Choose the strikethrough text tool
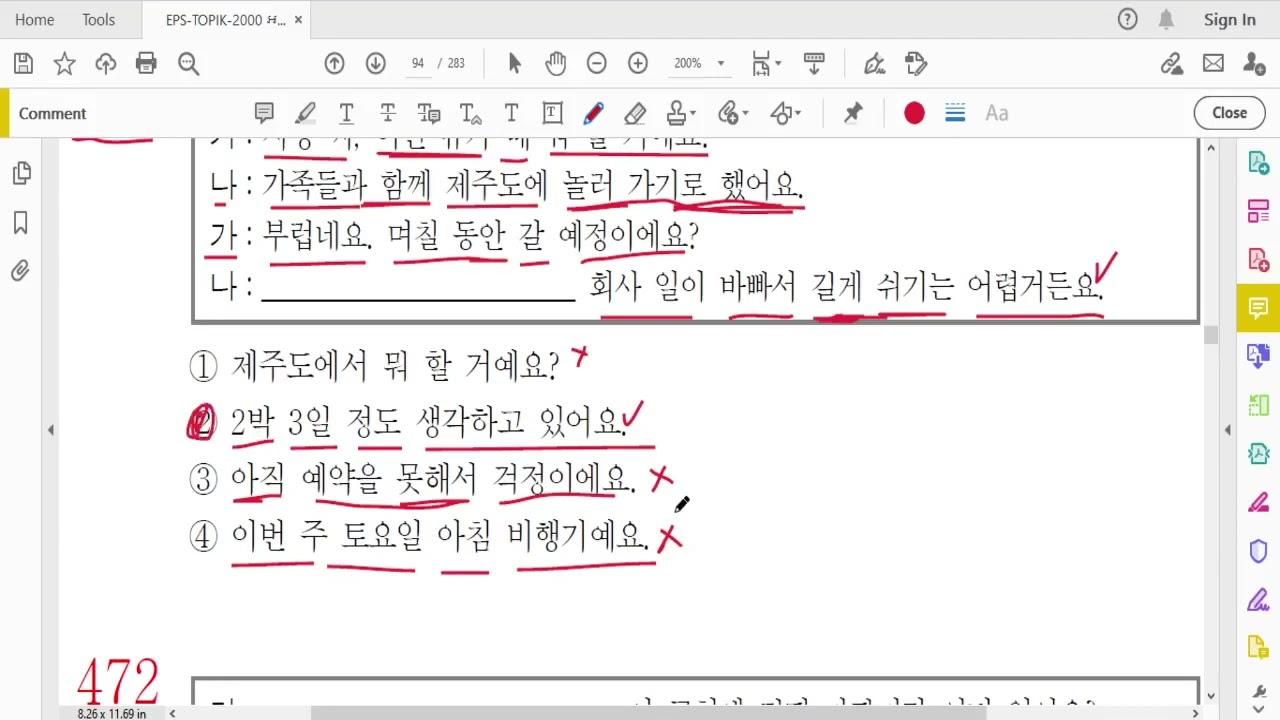The image size is (1280, 720). 388,113
